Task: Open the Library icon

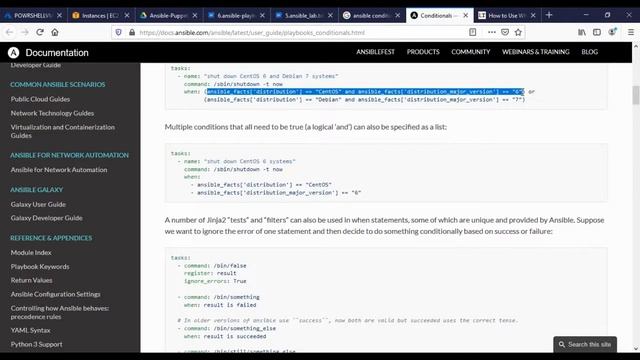Action: 582,32
